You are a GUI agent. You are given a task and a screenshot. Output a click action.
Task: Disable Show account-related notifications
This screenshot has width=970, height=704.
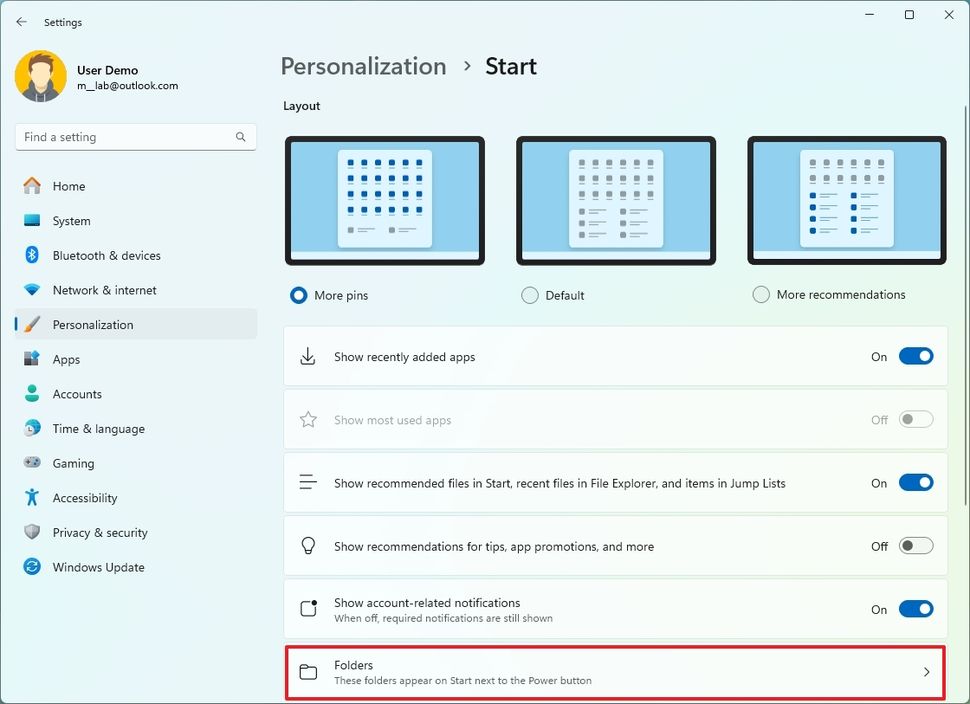pyautogui.click(x=916, y=609)
